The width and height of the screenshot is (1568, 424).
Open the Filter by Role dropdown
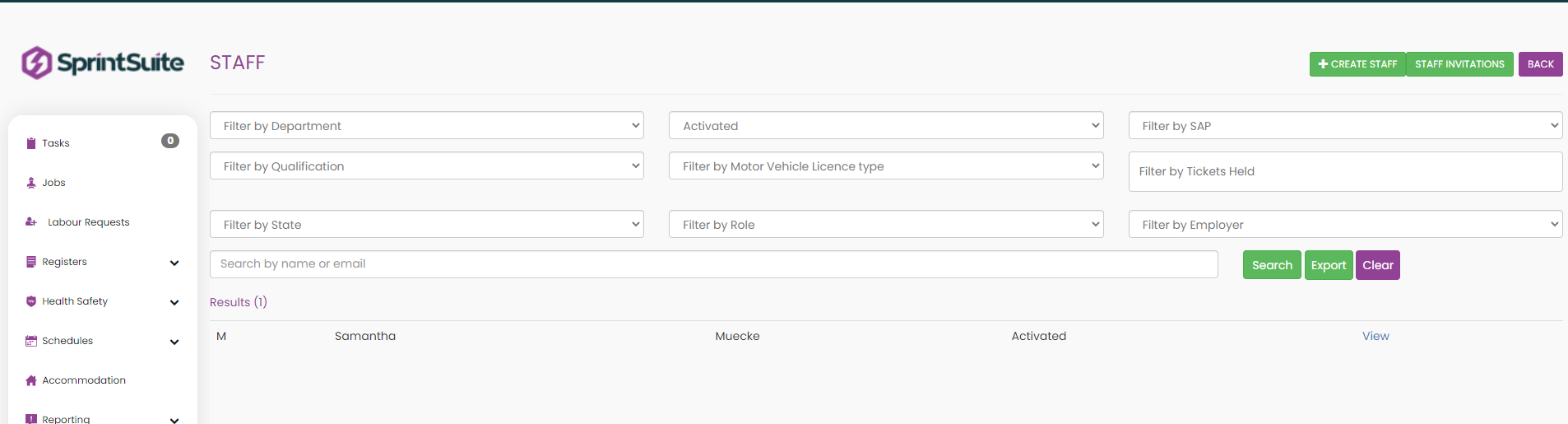(885, 225)
